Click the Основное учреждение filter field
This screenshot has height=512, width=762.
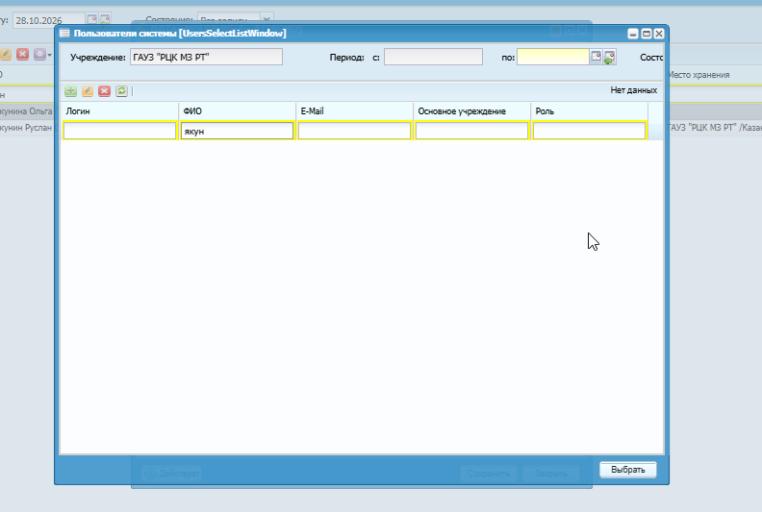472,131
